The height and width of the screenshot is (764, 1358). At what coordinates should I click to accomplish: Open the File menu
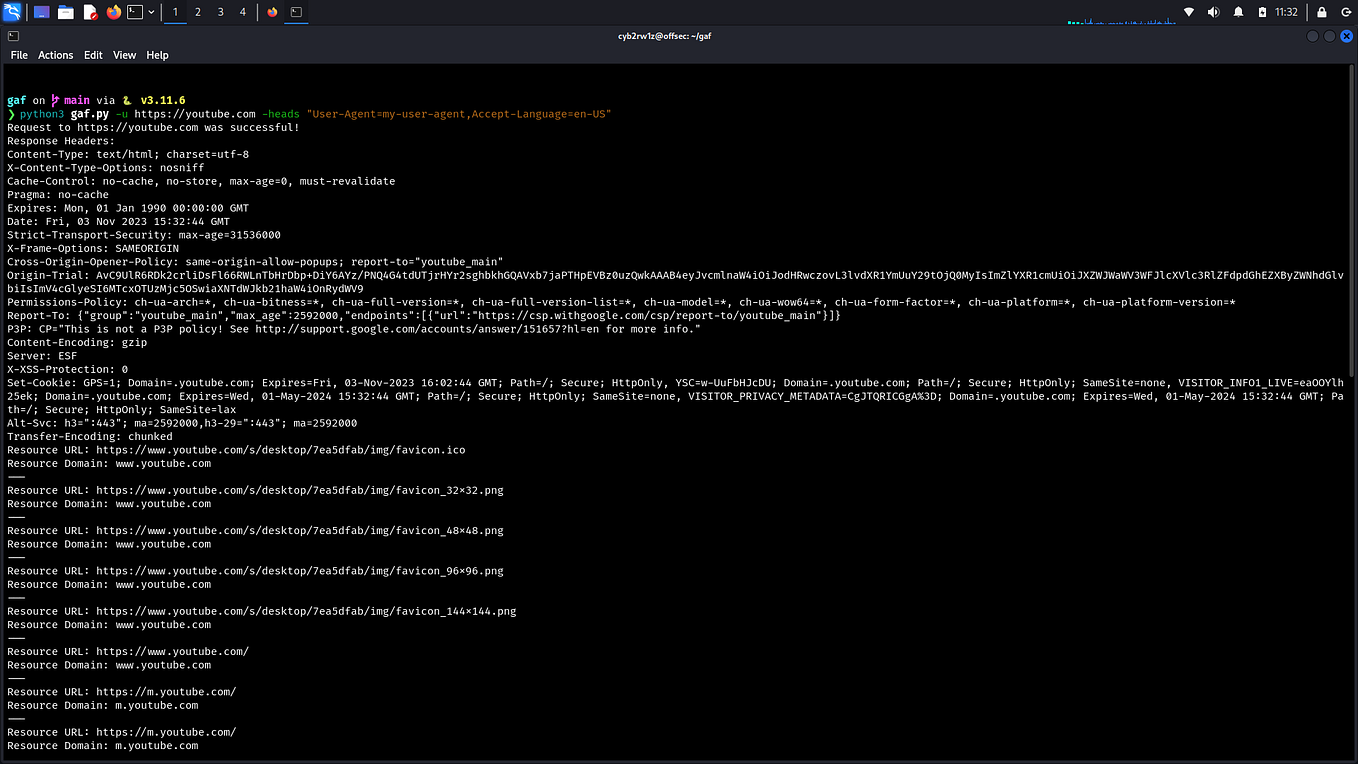19,55
